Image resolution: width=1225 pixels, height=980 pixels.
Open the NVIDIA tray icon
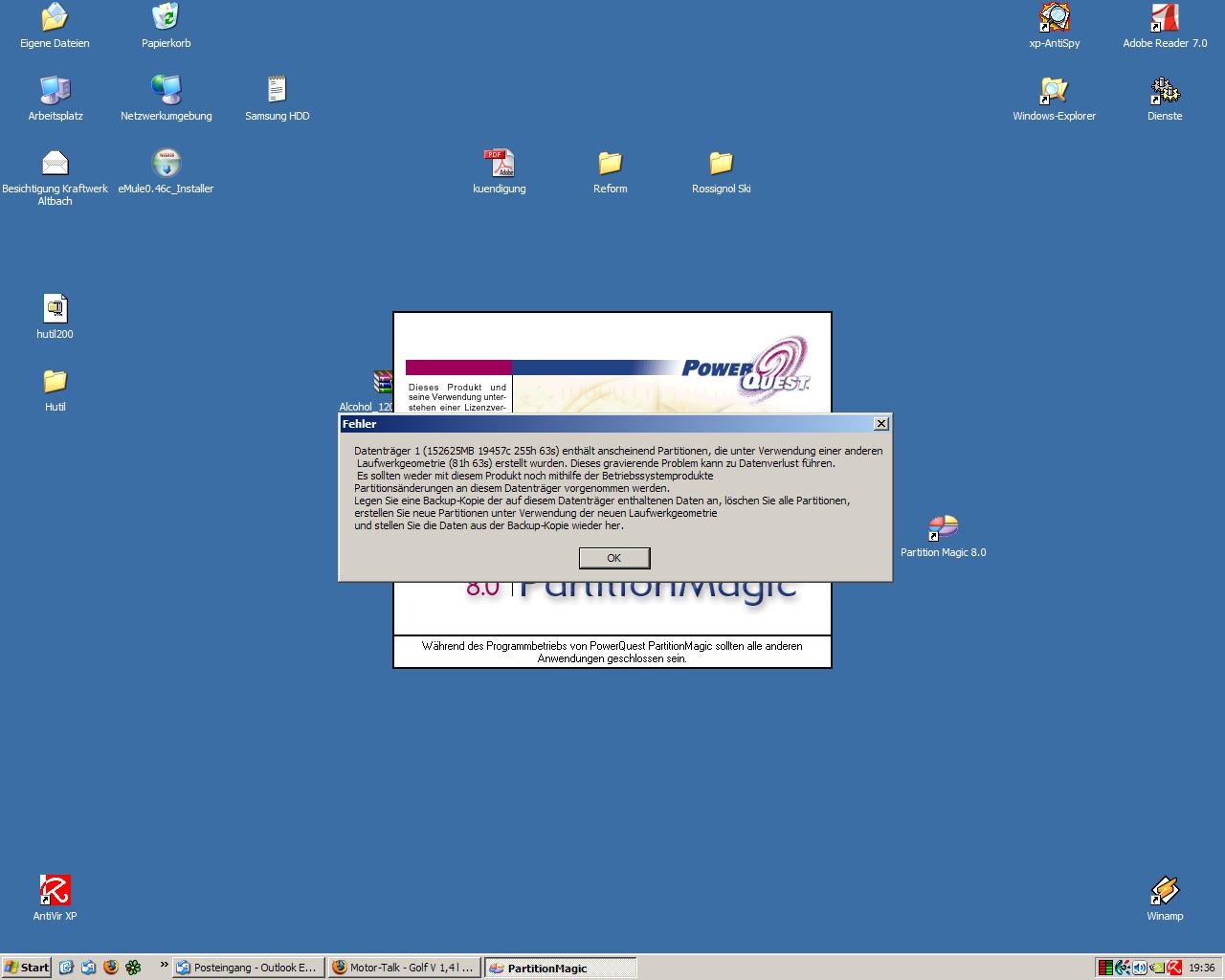(x=1157, y=968)
